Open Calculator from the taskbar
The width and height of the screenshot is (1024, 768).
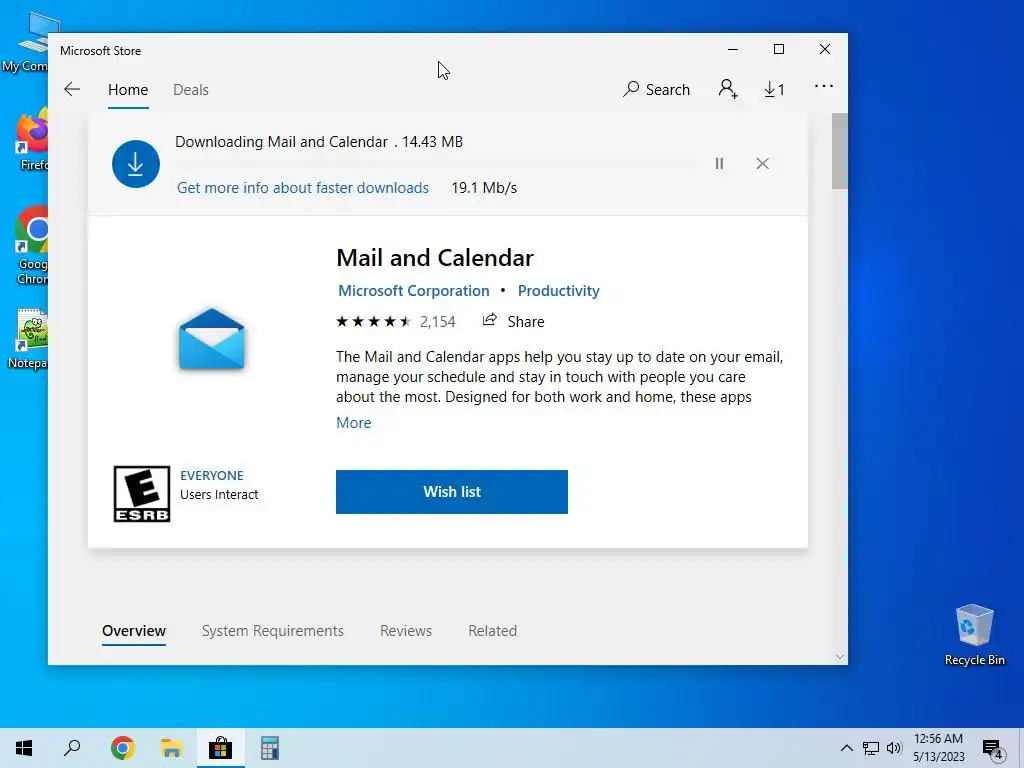tap(270, 748)
